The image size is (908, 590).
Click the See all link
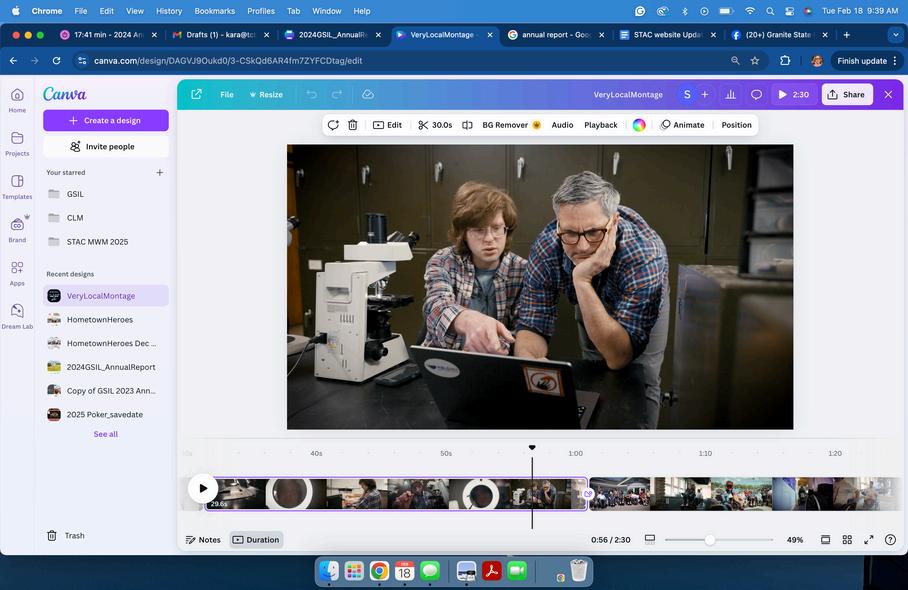pyautogui.click(x=106, y=434)
